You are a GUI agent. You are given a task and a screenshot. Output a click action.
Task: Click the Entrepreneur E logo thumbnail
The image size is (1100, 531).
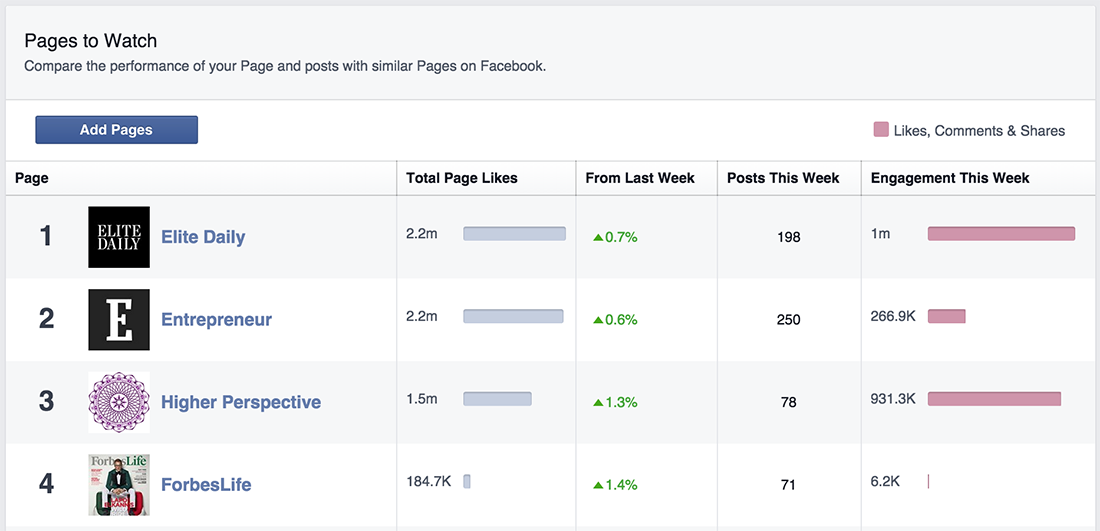tap(119, 319)
